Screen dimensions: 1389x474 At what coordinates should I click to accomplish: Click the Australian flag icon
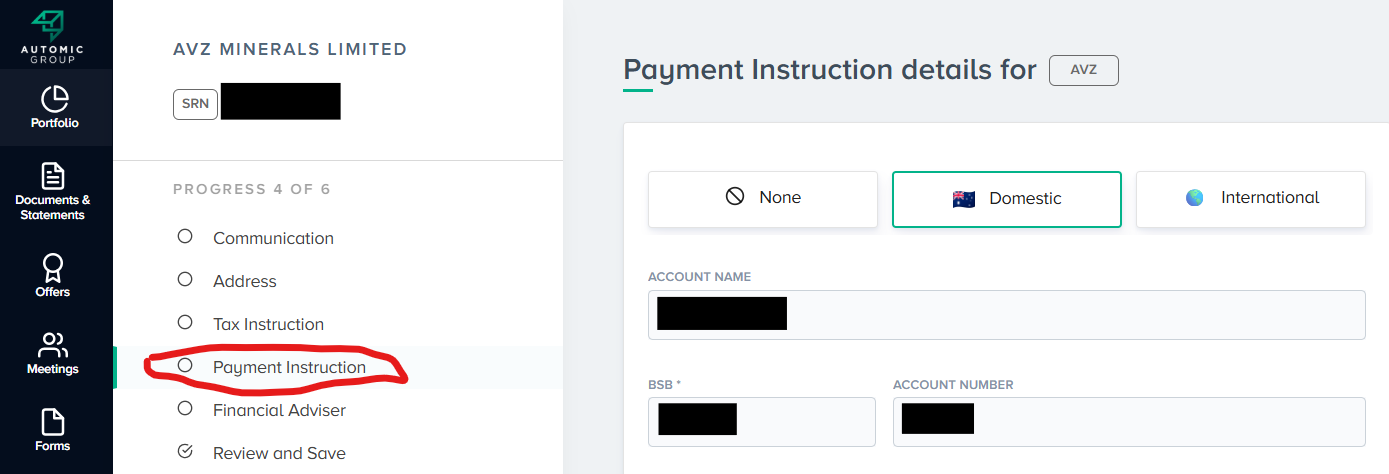click(x=963, y=198)
